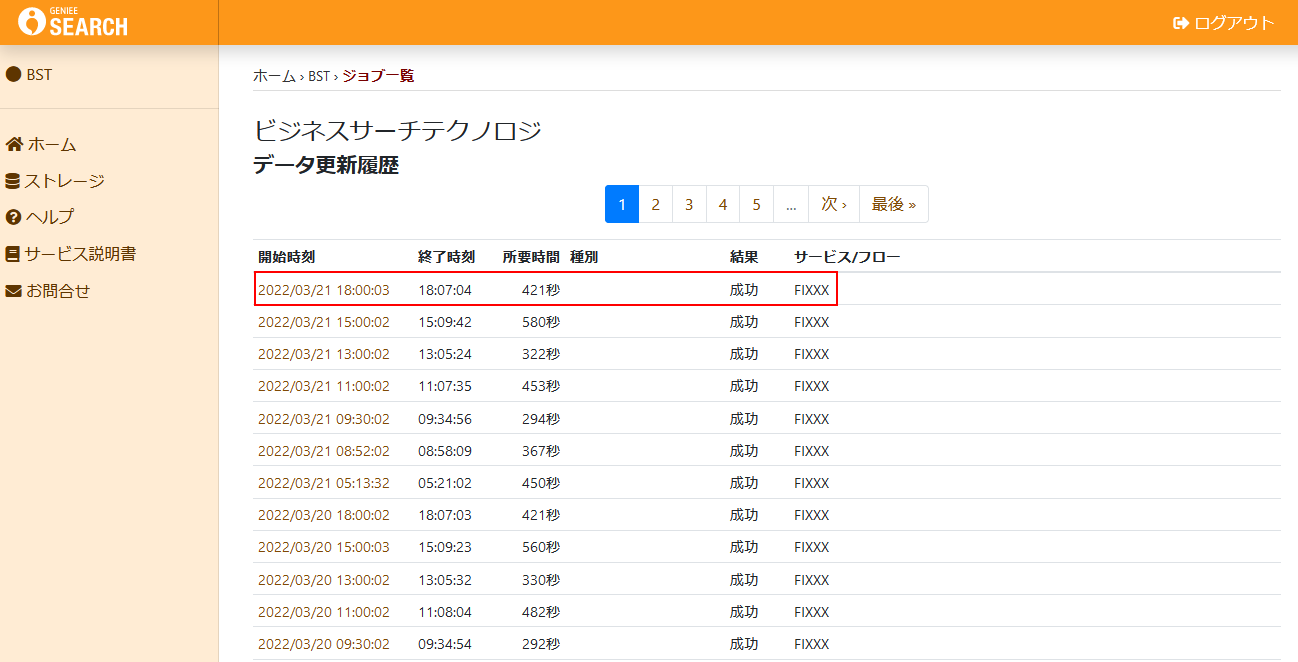This screenshot has width=1298, height=662.
Task: Open job 2022/03/21 08:52:02
Action: tap(324, 450)
